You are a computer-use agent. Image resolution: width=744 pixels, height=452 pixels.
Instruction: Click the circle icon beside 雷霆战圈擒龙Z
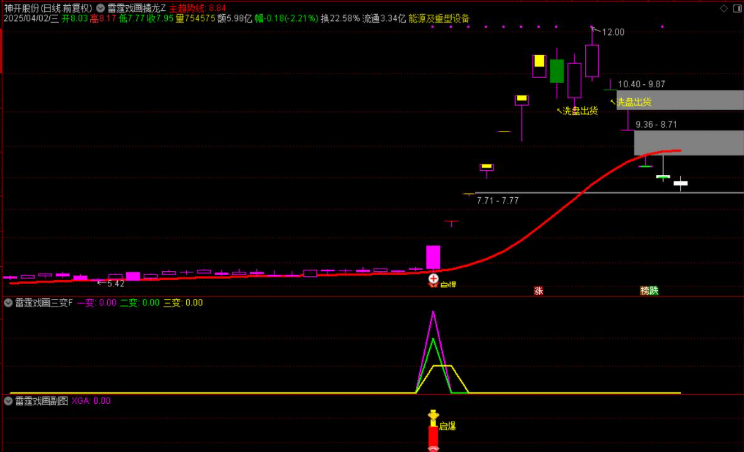point(100,7)
